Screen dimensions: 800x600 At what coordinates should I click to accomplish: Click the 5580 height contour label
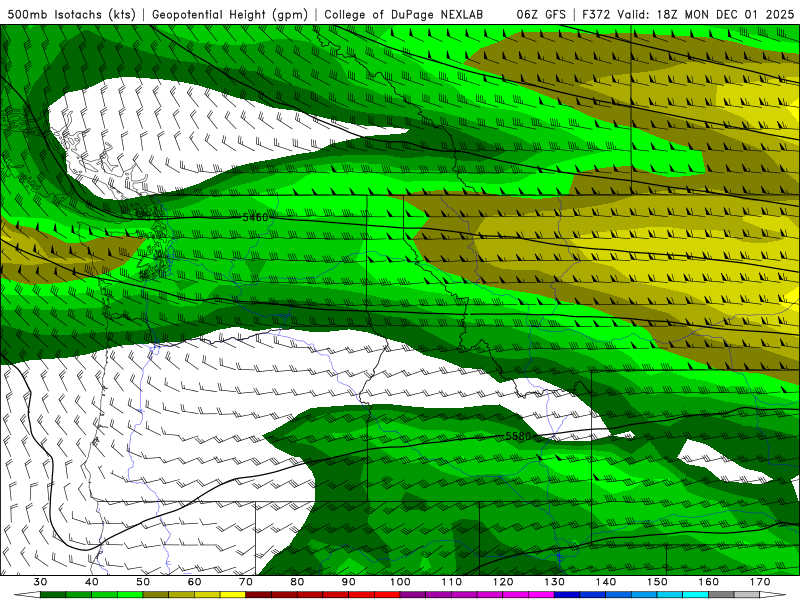pos(518,436)
